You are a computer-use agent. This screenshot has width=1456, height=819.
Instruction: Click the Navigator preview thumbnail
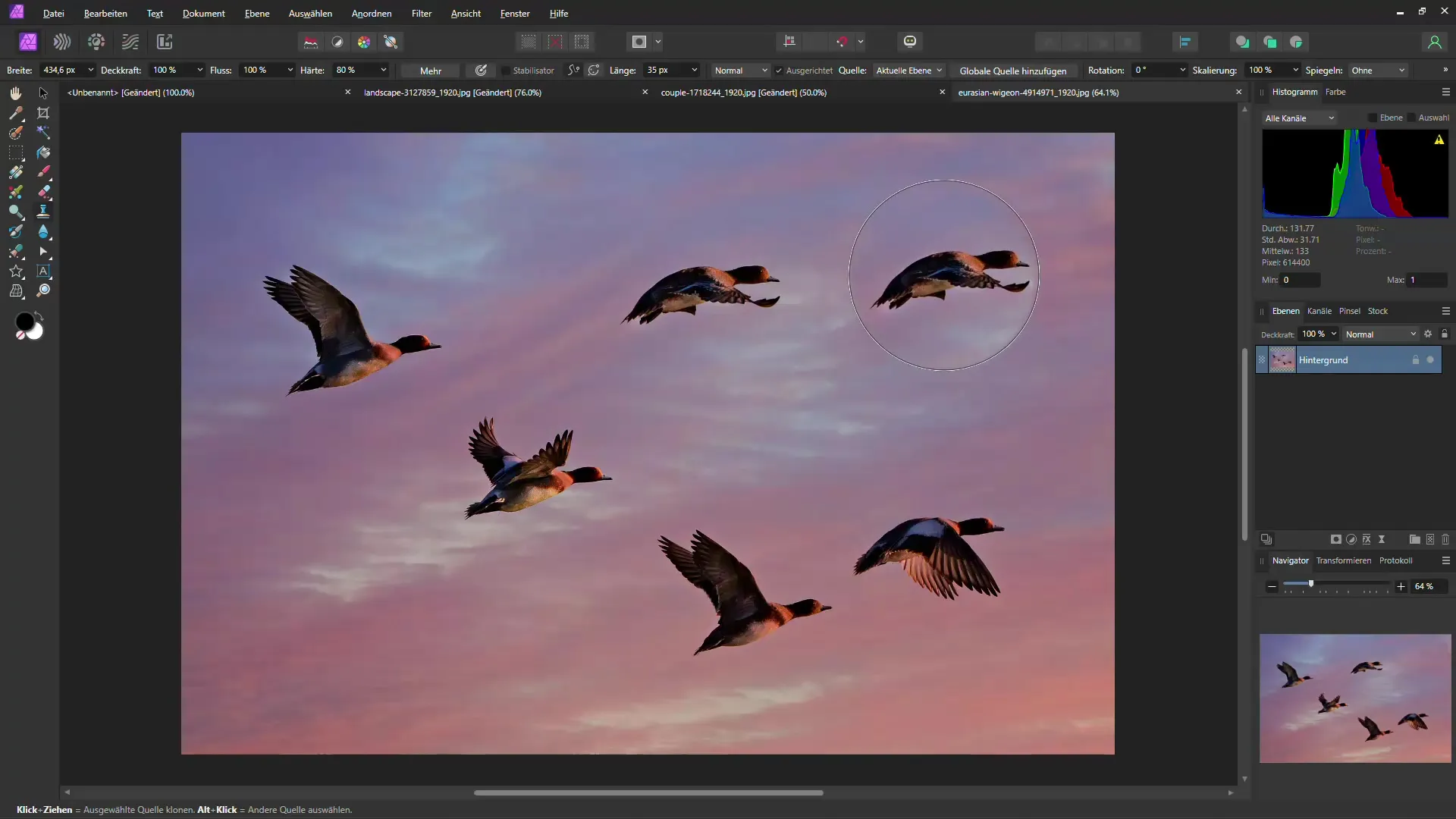1355,698
